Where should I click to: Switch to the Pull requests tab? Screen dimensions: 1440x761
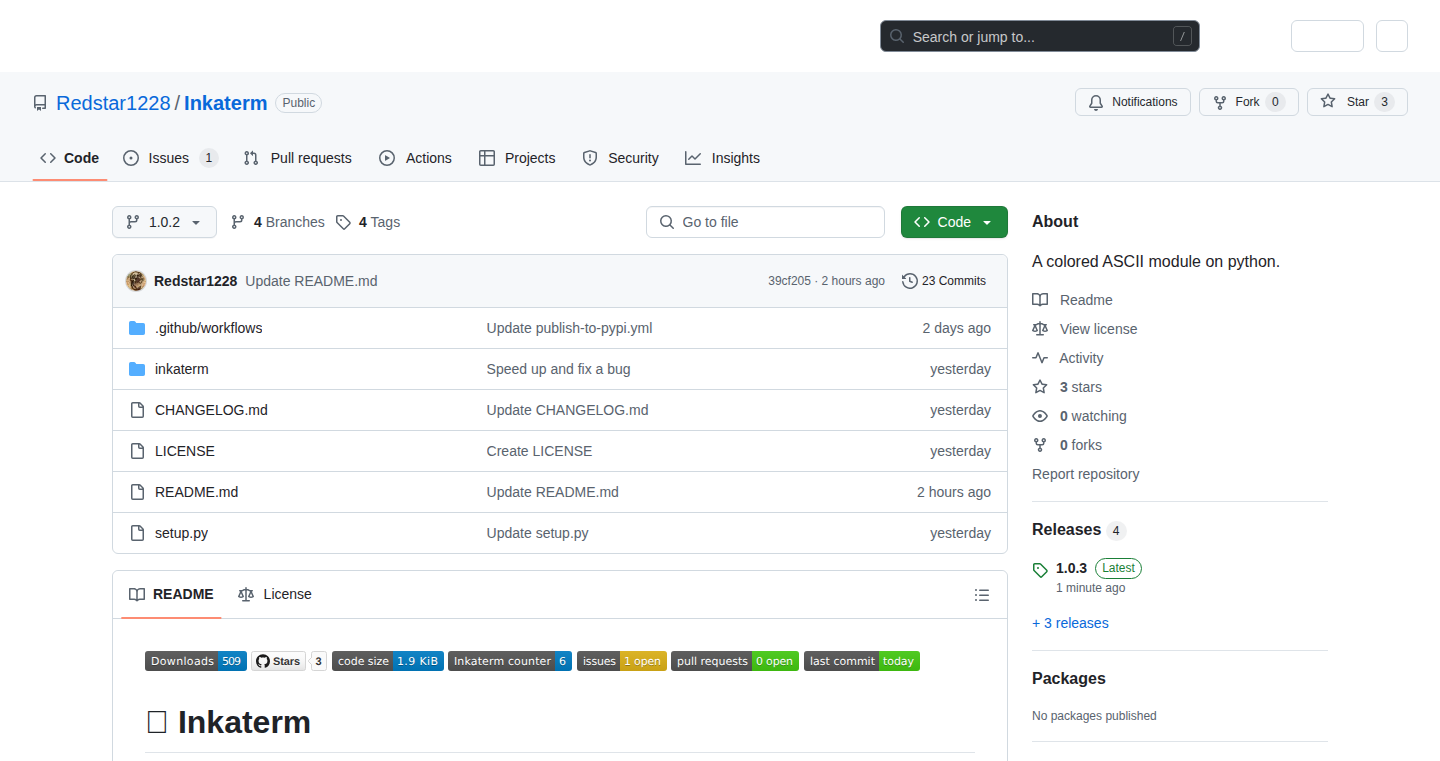pyautogui.click(x=298, y=158)
